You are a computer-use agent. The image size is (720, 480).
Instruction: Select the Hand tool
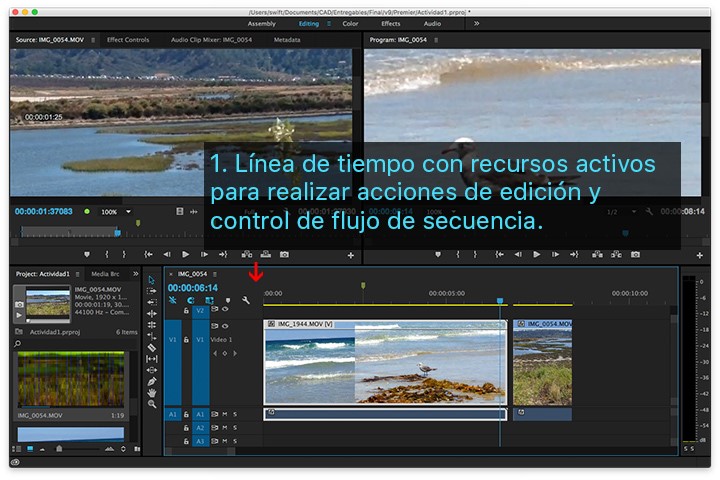[x=152, y=393]
